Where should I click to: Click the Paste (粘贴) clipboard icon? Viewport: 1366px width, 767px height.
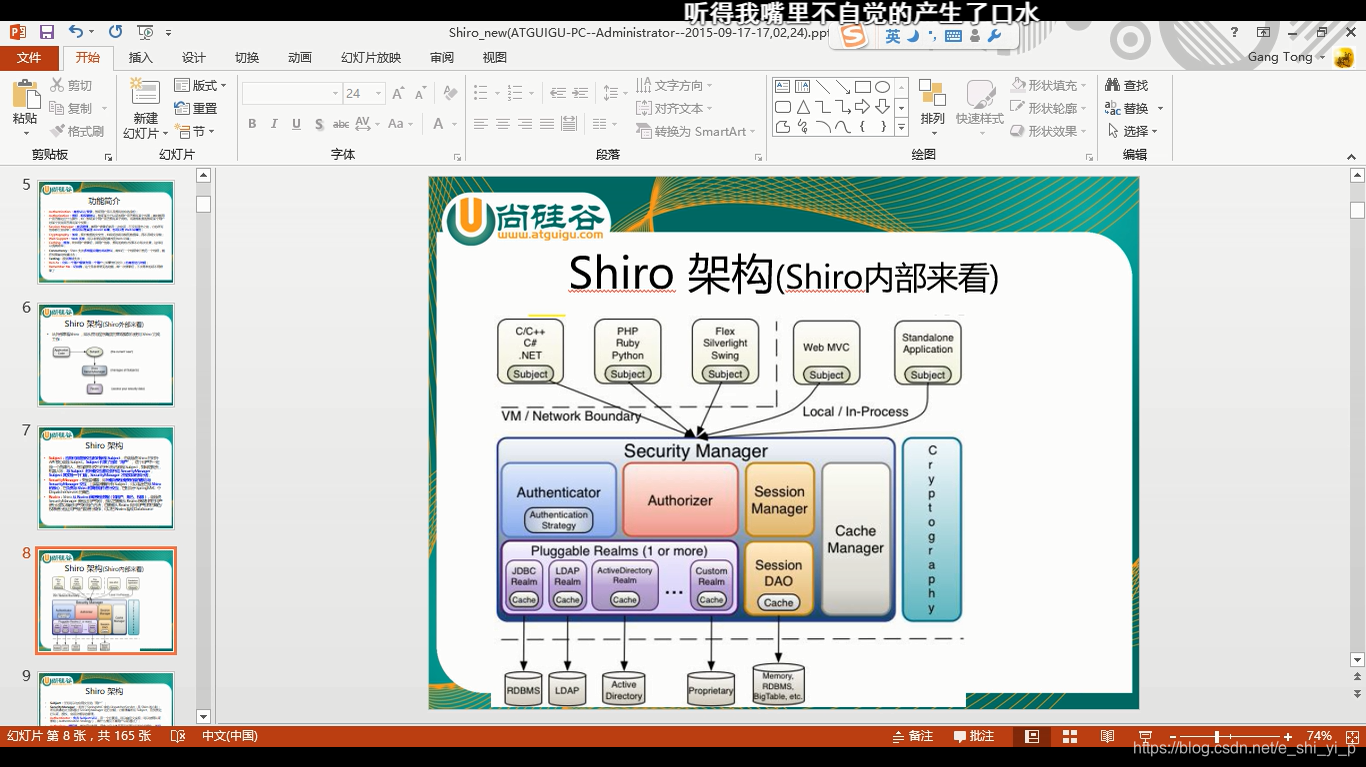pos(25,95)
